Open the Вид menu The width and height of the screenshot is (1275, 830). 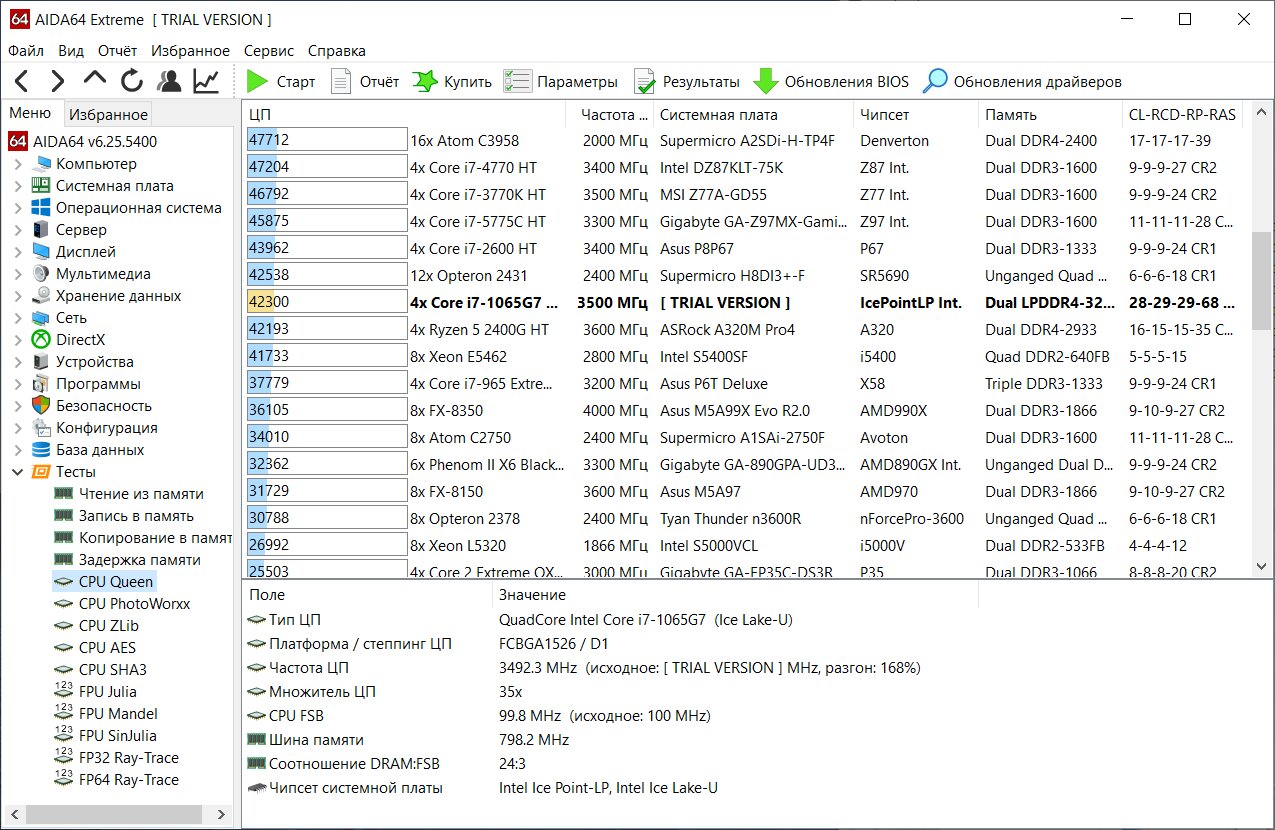point(71,51)
